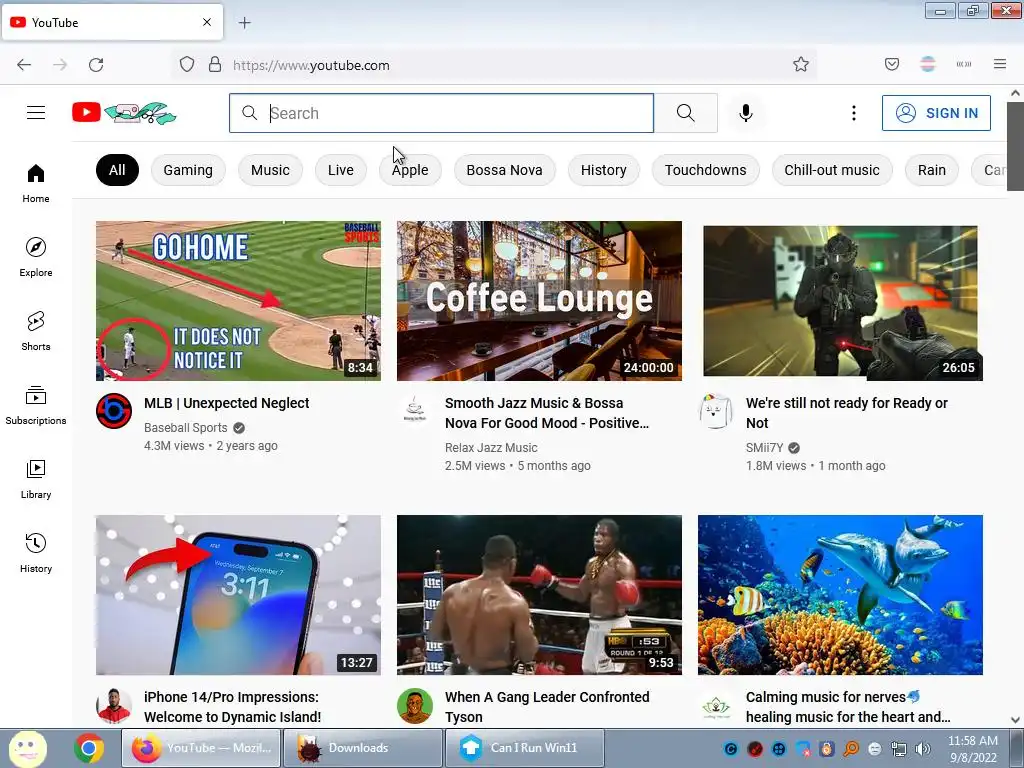Image resolution: width=1024 pixels, height=768 pixels.
Task: Close the YouTube browser tab
Action: pyautogui.click(x=207, y=22)
